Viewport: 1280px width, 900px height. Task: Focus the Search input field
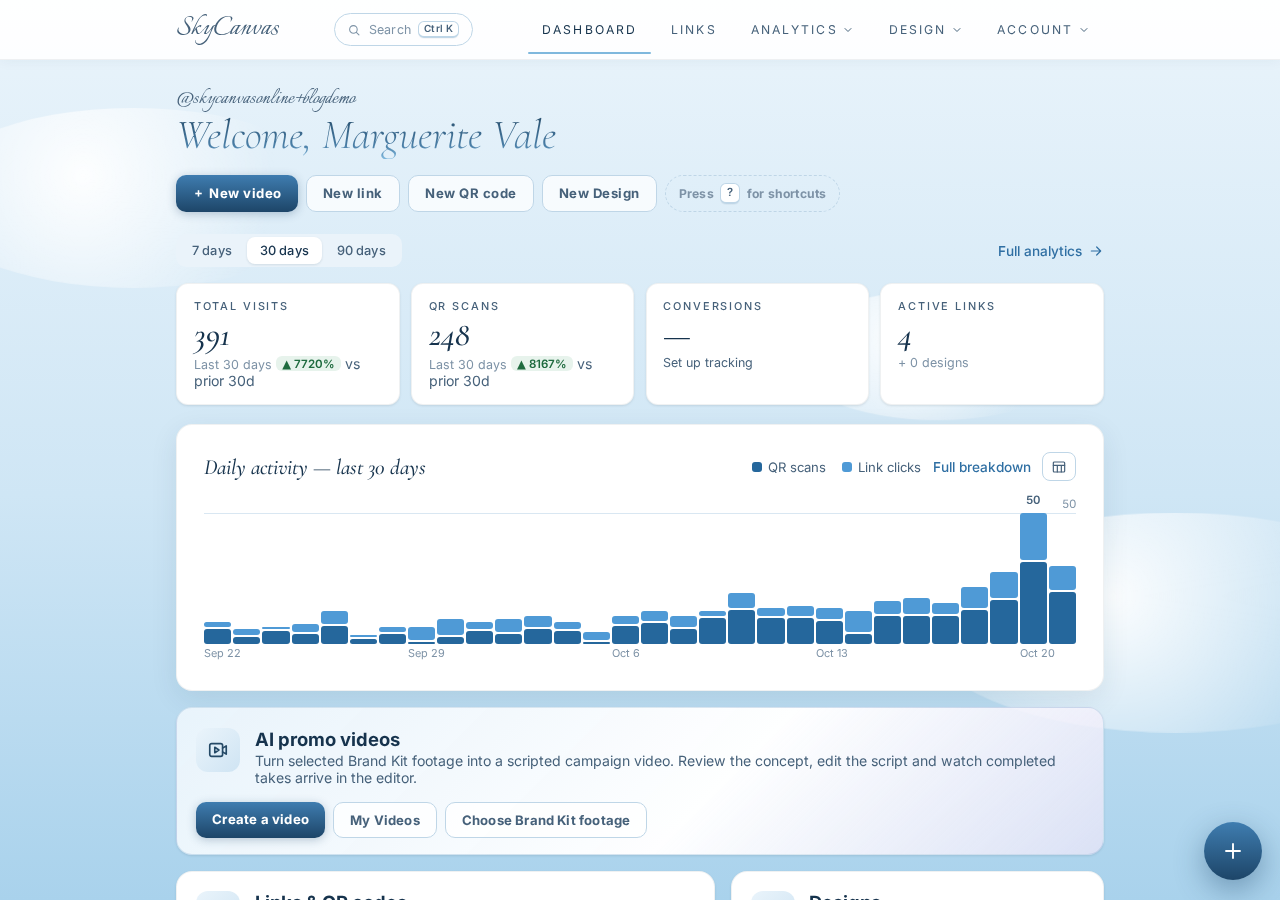tap(403, 30)
